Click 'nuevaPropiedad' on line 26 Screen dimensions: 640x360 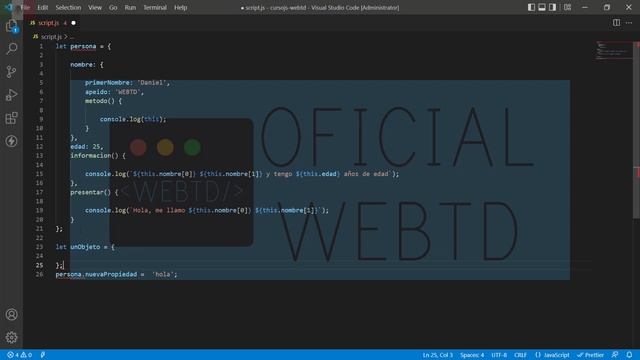(x=111, y=274)
